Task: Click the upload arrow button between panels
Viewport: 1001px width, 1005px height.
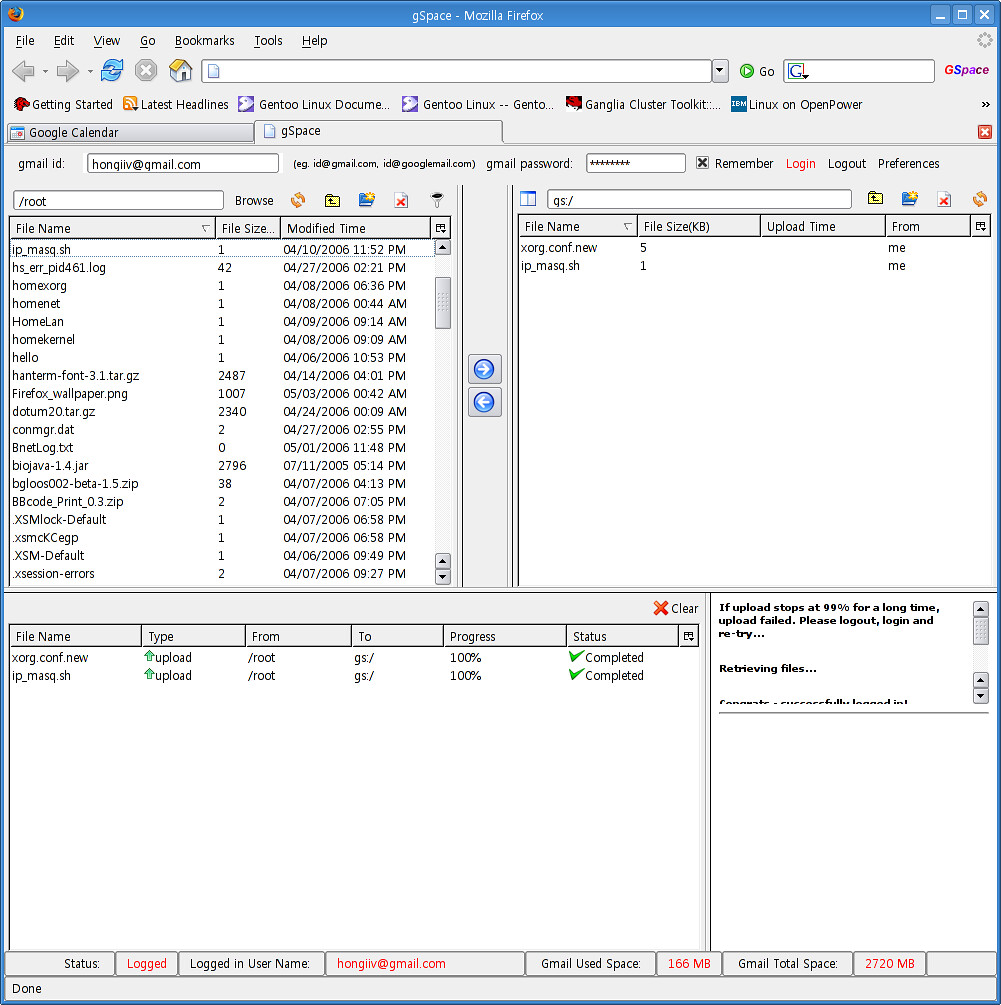Action: (x=484, y=369)
